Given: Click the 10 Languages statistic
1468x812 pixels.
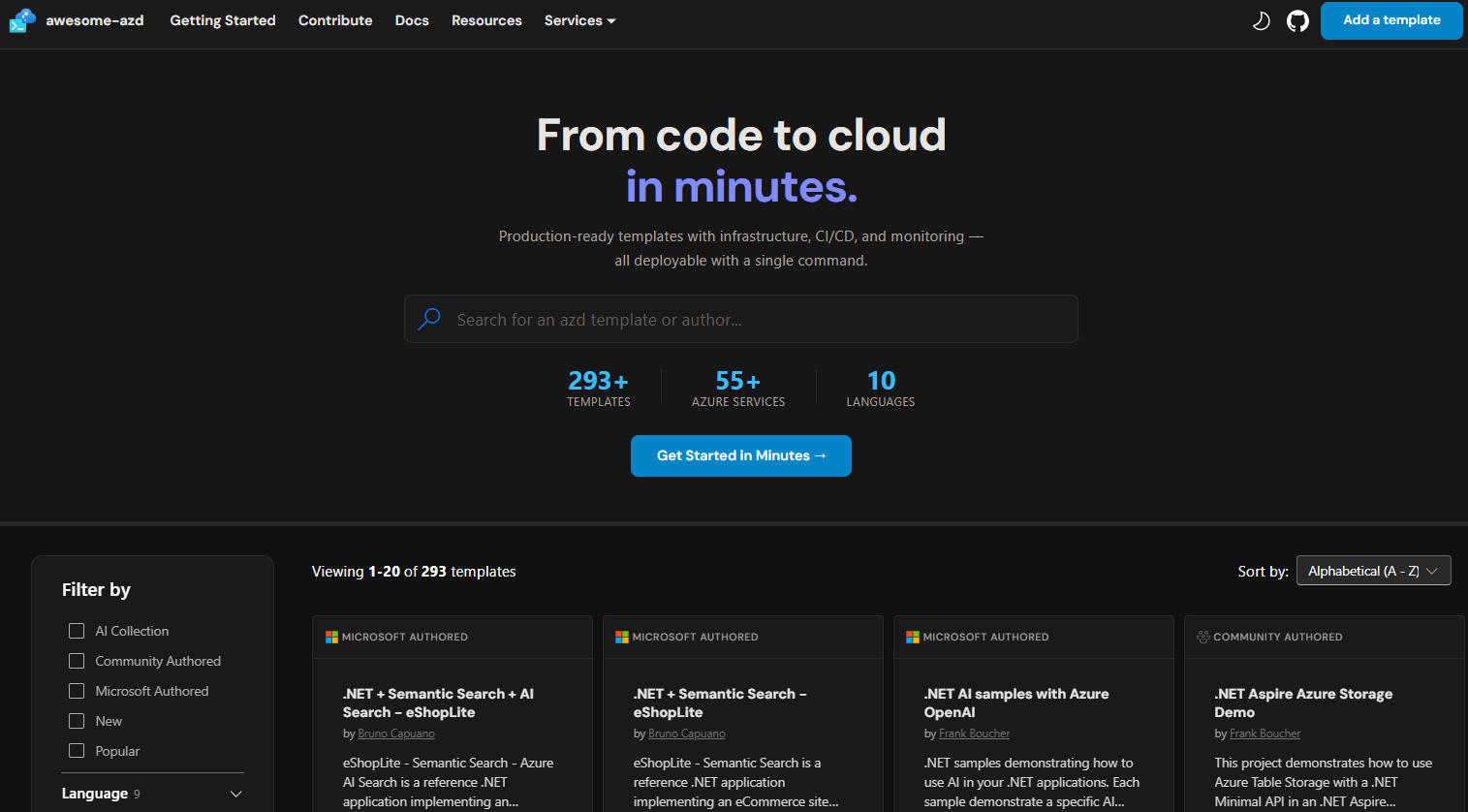Looking at the screenshot, I should click(881, 388).
